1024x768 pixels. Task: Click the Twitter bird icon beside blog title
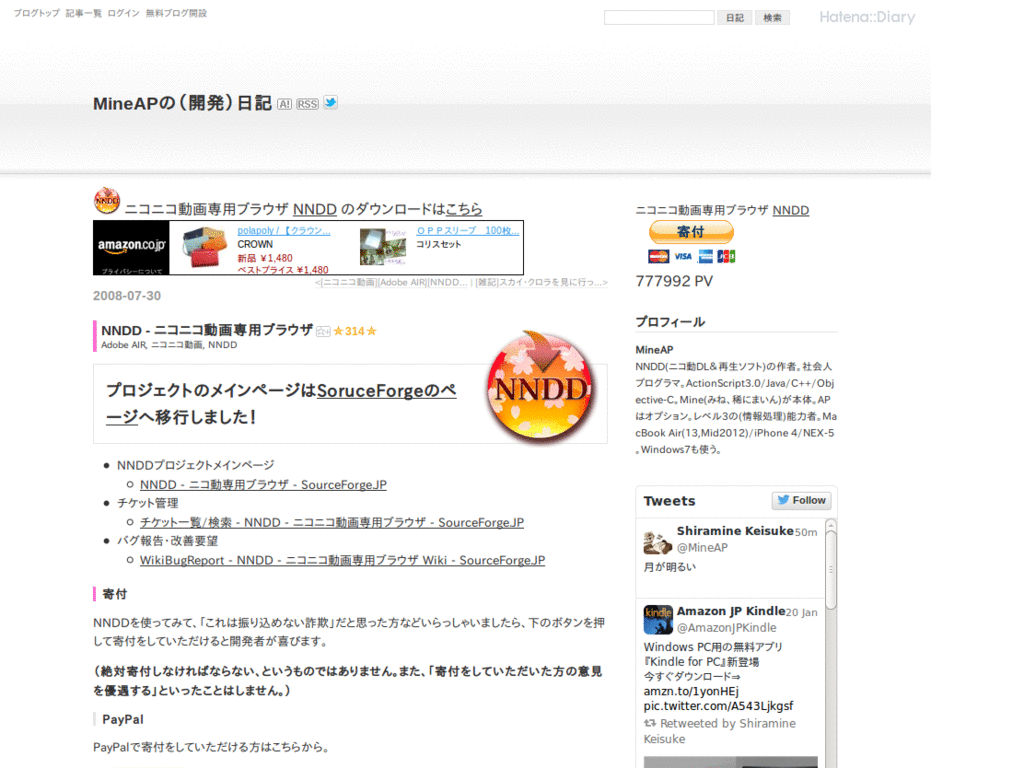[x=330, y=103]
